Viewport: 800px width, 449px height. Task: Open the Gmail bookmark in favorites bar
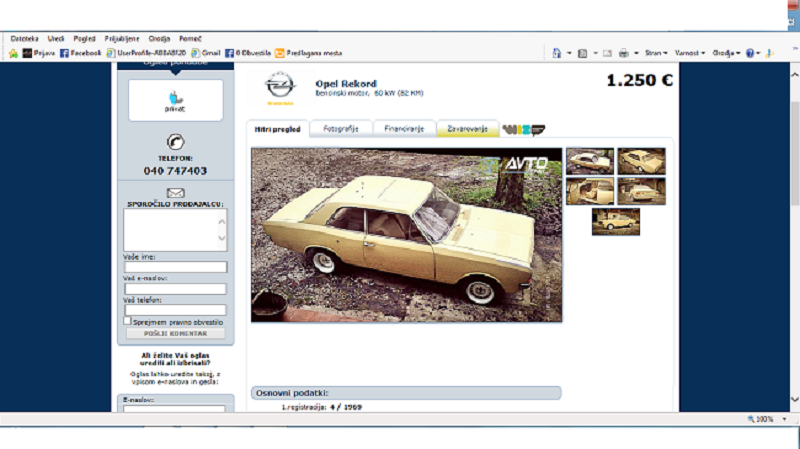(205, 53)
